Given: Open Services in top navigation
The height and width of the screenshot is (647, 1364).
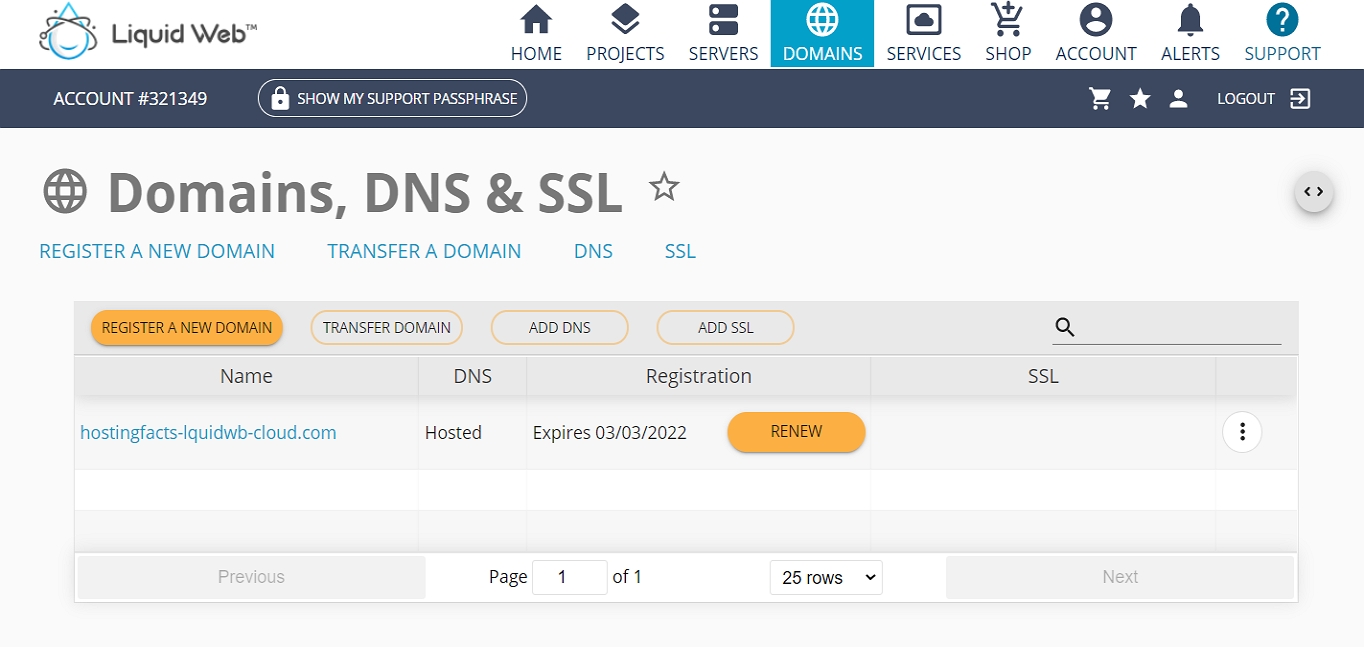Looking at the screenshot, I should 924,34.
